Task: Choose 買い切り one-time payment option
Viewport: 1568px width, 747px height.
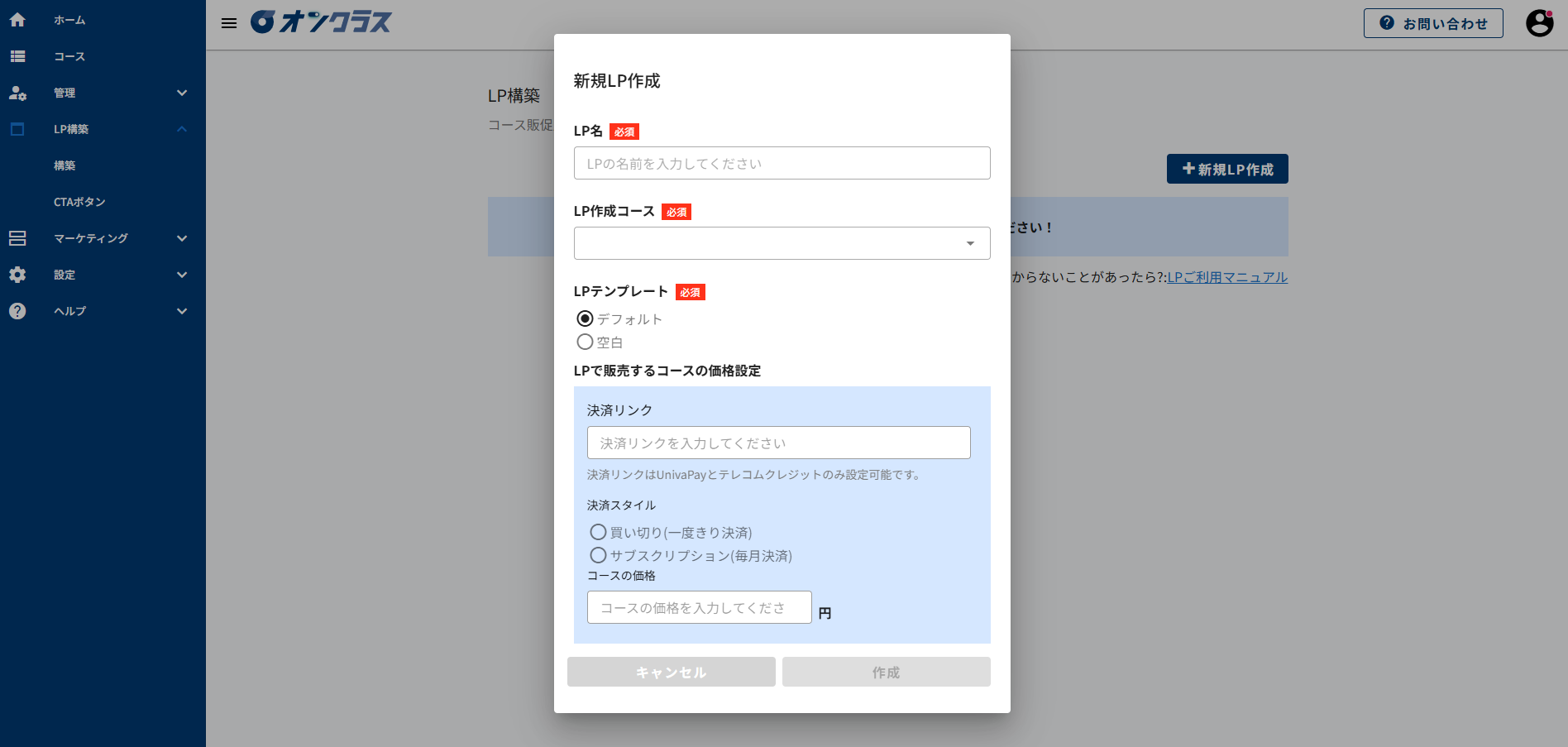Action: 598,532
